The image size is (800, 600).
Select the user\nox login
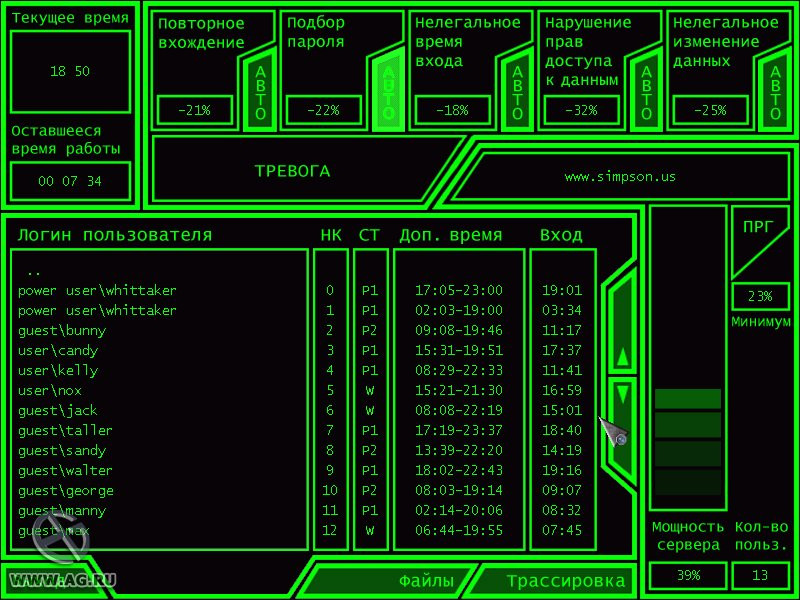tap(49, 390)
